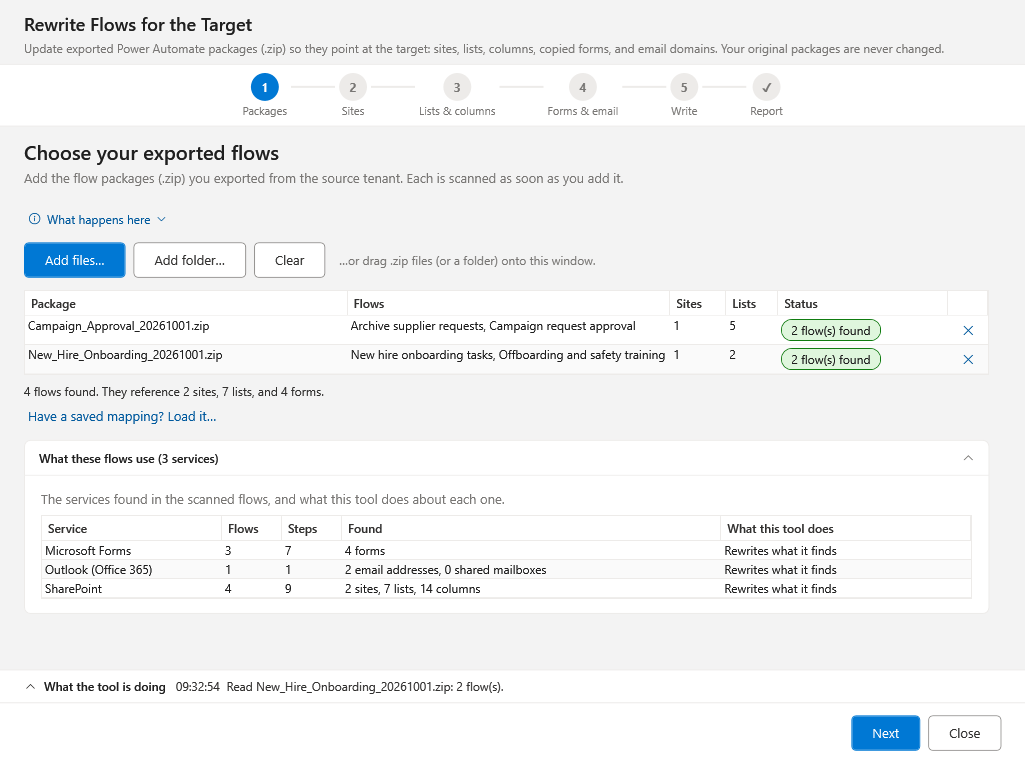Click the Service column header

click(131, 528)
